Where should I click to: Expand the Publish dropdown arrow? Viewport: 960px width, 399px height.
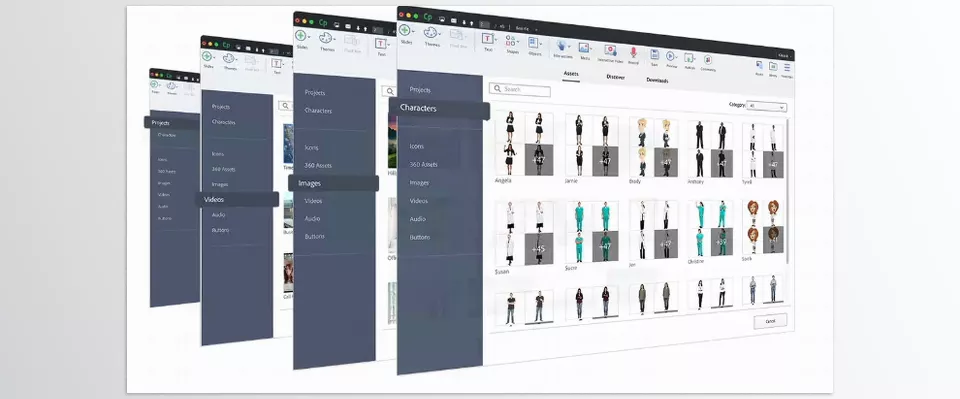point(695,59)
